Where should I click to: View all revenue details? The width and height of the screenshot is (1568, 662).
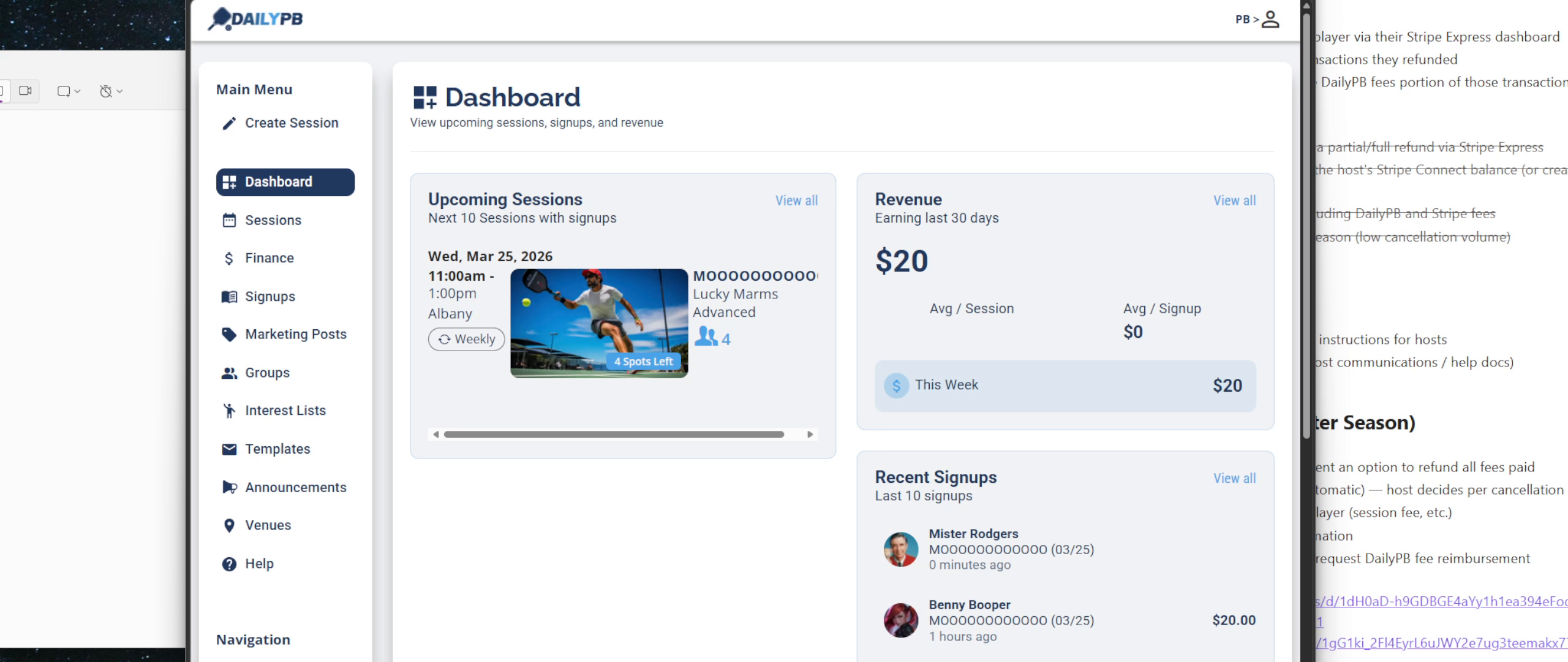pos(1235,200)
